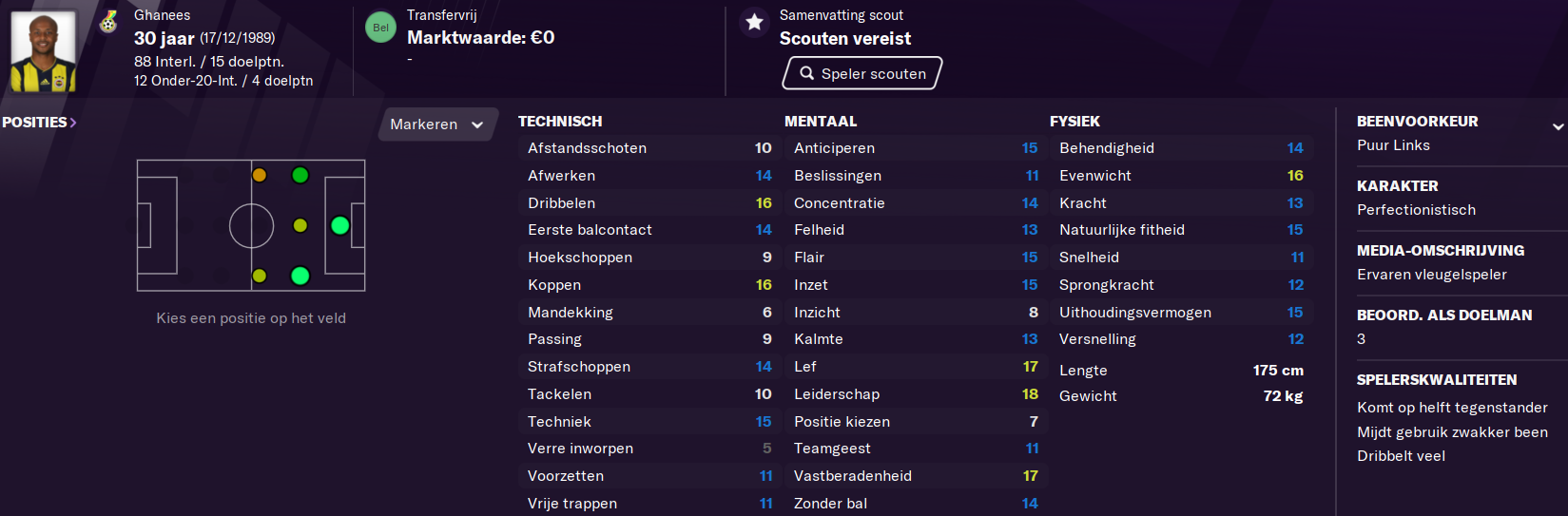Select the bright green striker position dot
The width and height of the screenshot is (1568, 516).
point(339,225)
